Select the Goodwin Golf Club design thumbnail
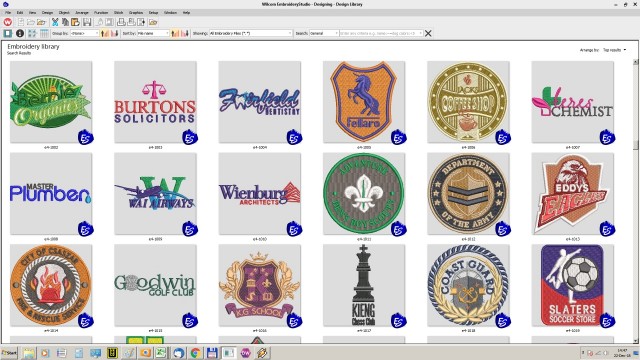 155,285
